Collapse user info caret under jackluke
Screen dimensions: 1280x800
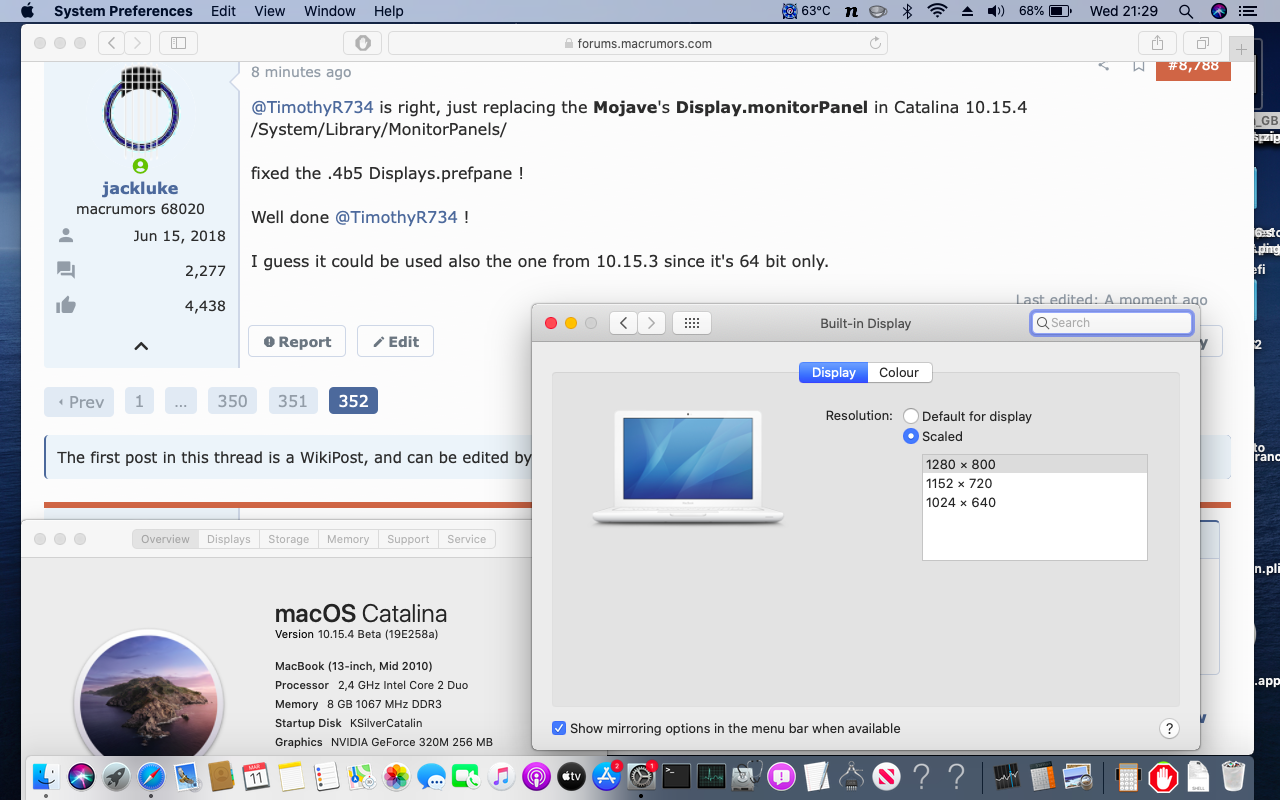(141, 346)
